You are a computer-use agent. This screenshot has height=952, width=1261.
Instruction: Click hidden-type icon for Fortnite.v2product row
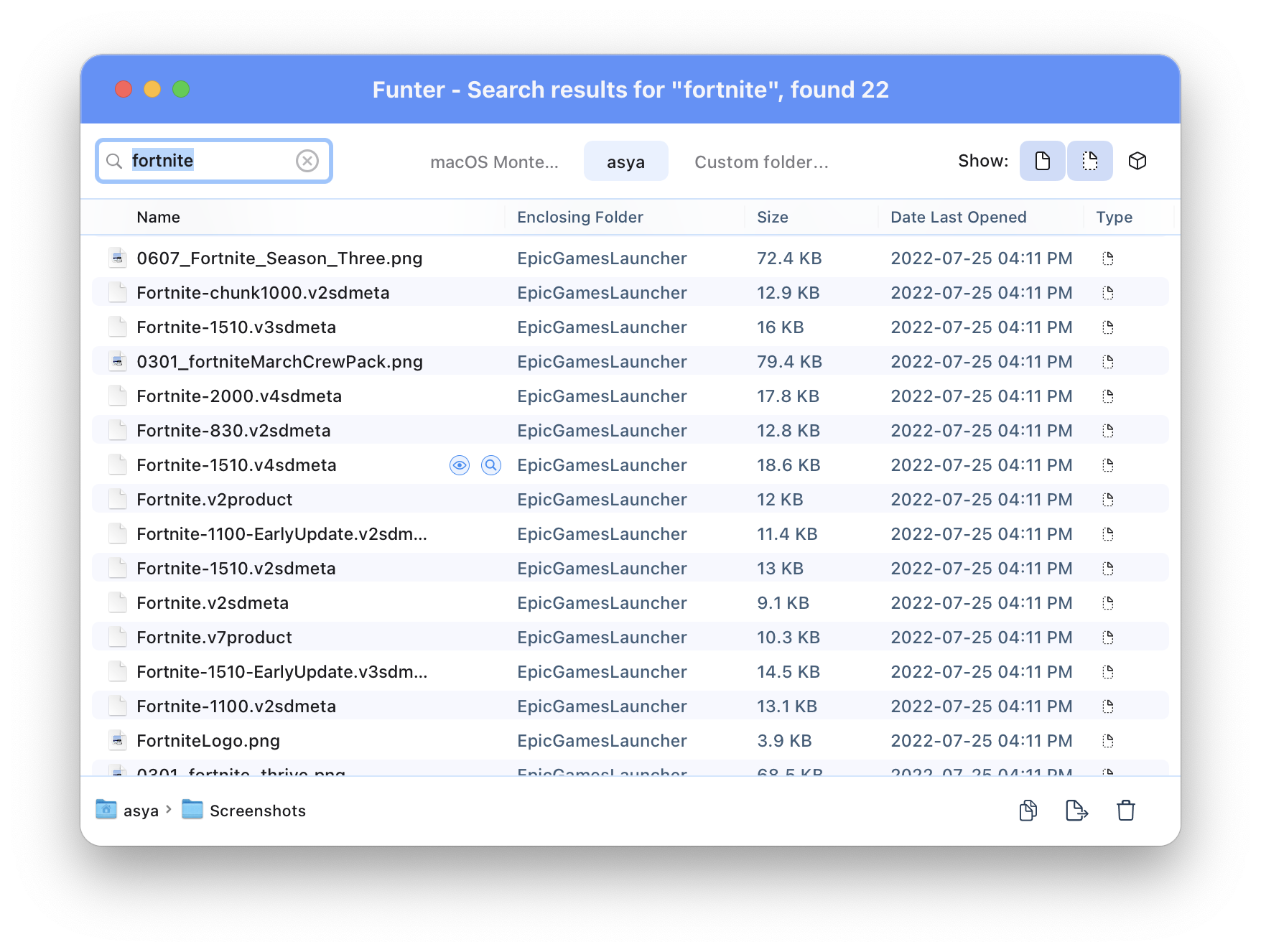click(1108, 500)
